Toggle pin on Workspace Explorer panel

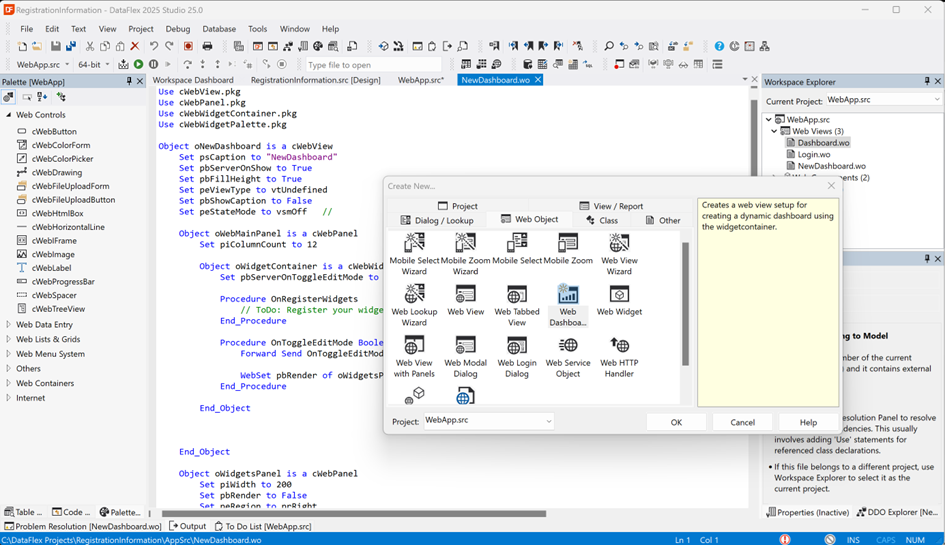(x=927, y=81)
